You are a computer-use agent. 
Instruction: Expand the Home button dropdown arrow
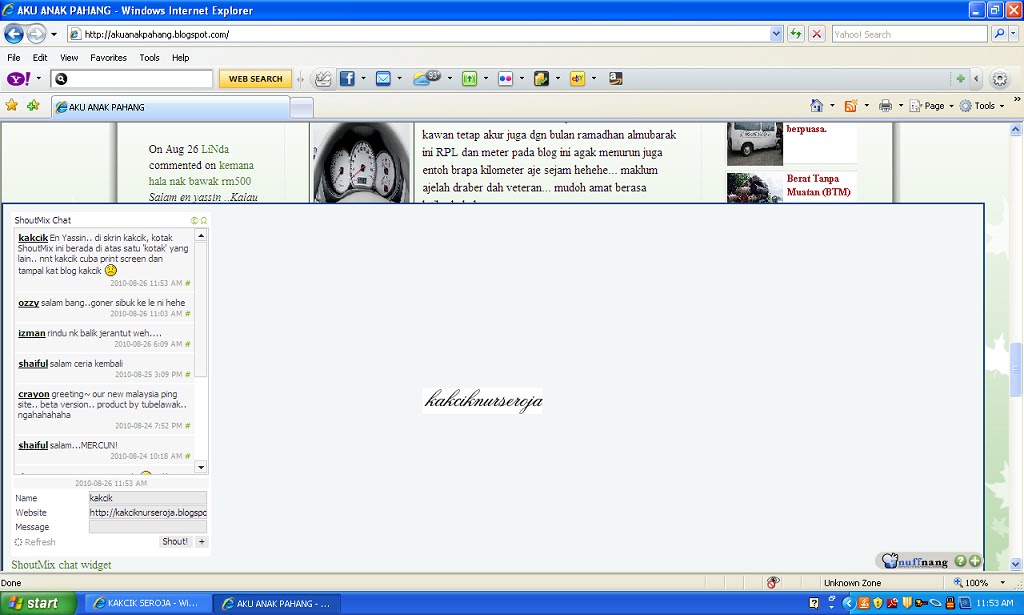coord(832,106)
